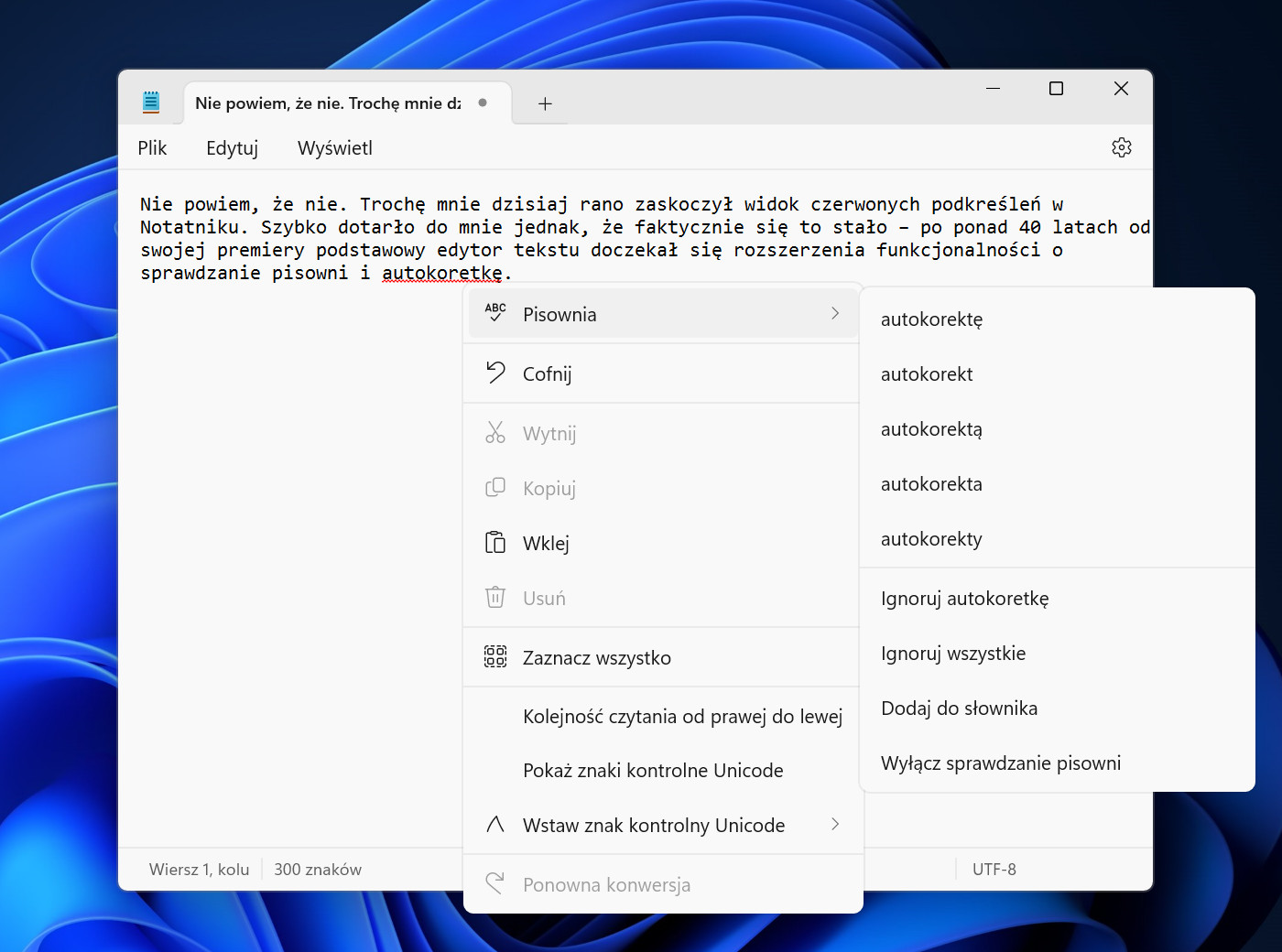Click the Cofnij undo arrow icon
This screenshot has width=1282, height=952.
click(x=495, y=373)
